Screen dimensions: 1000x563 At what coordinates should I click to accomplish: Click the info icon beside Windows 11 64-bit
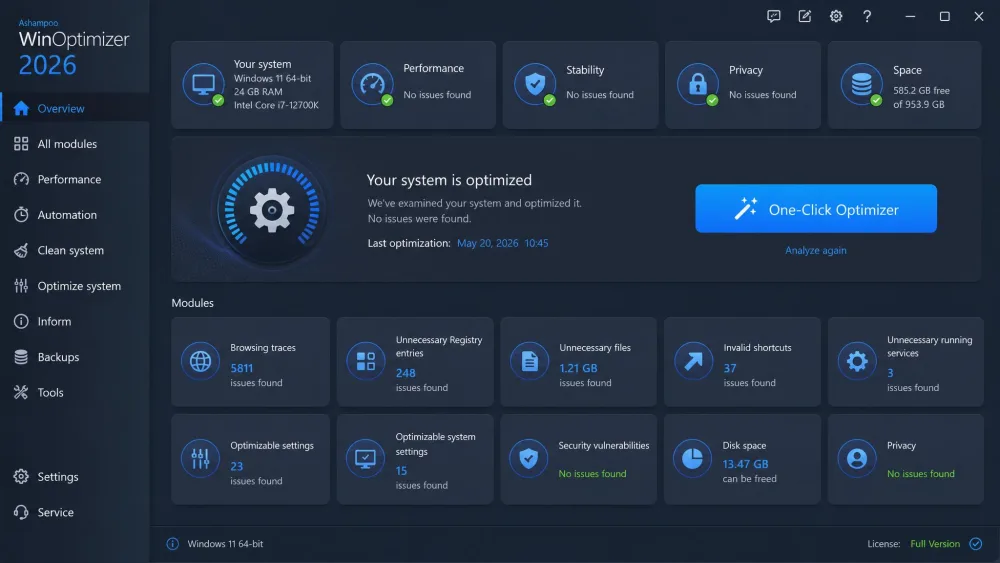pos(172,544)
